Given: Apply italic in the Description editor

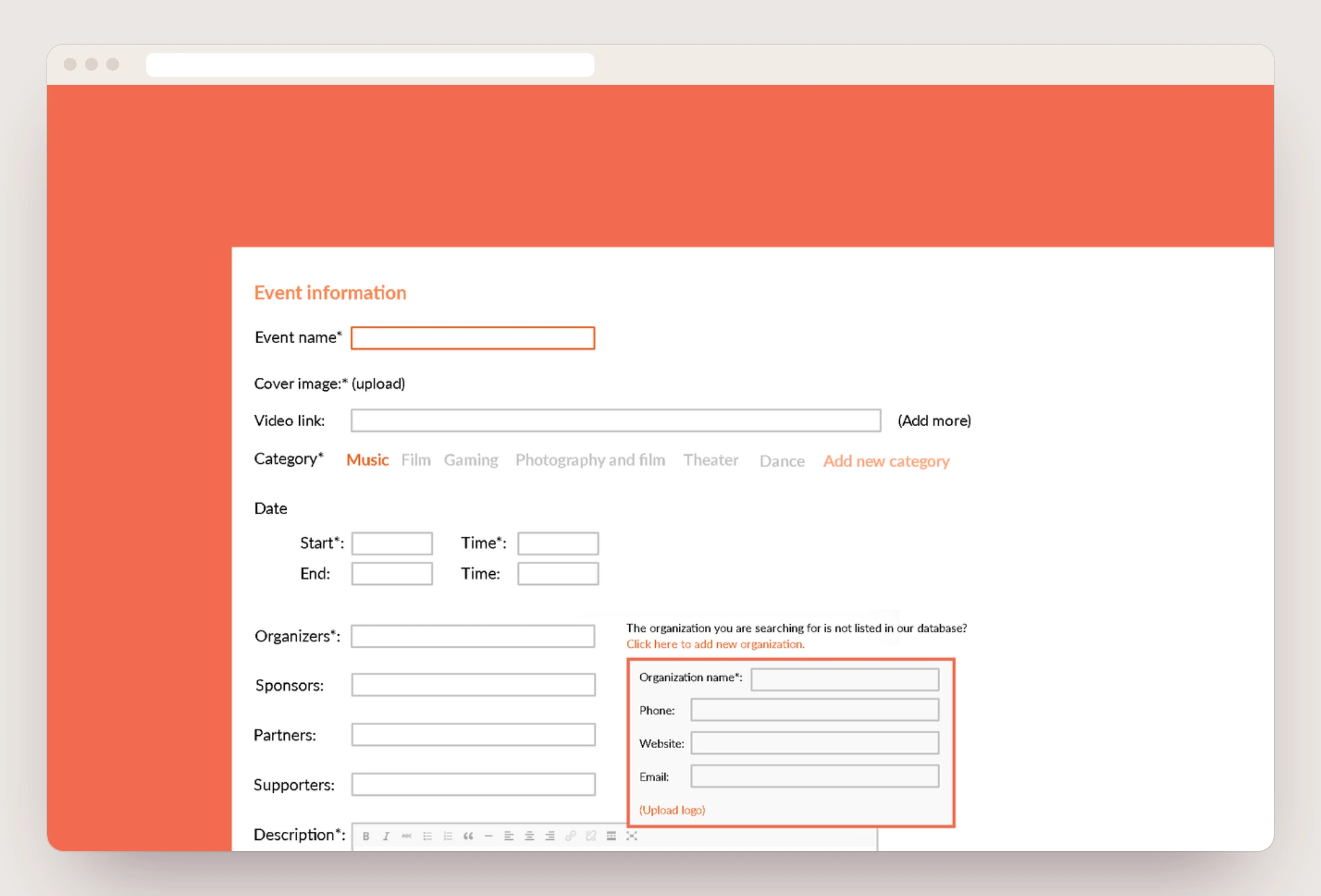Looking at the screenshot, I should click(x=386, y=836).
